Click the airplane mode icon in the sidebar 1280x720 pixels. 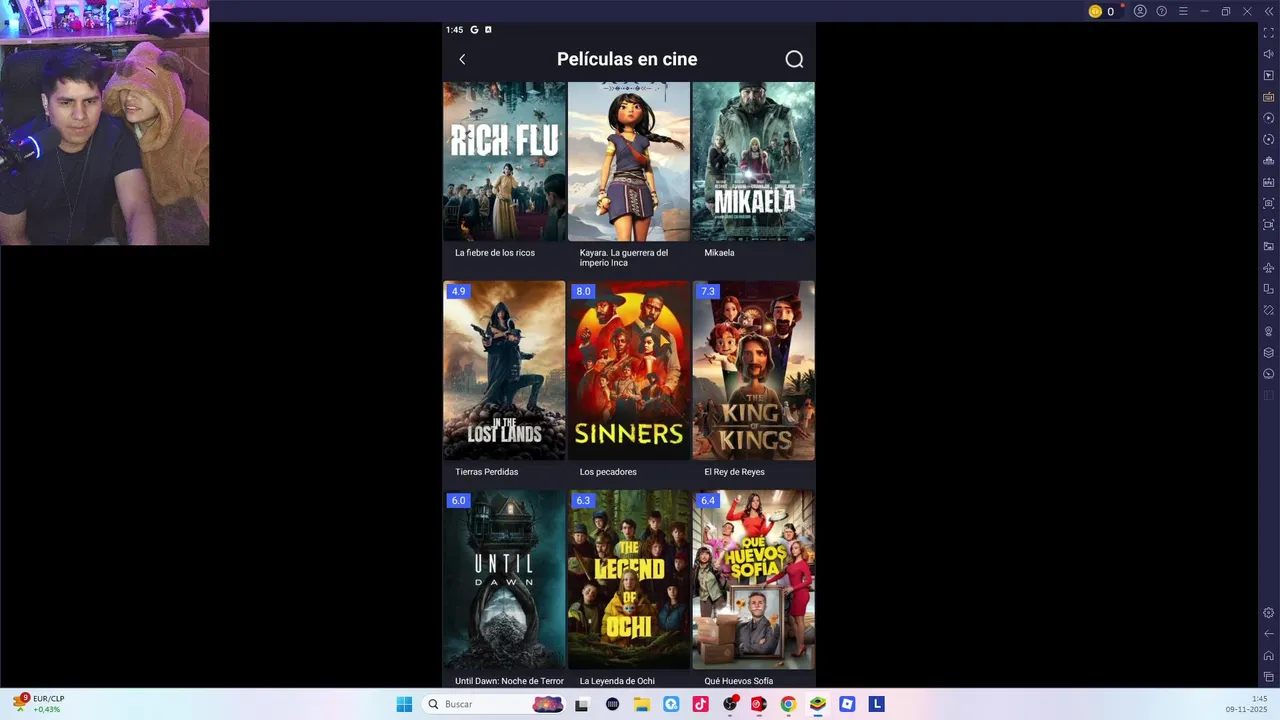click(x=1269, y=267)
